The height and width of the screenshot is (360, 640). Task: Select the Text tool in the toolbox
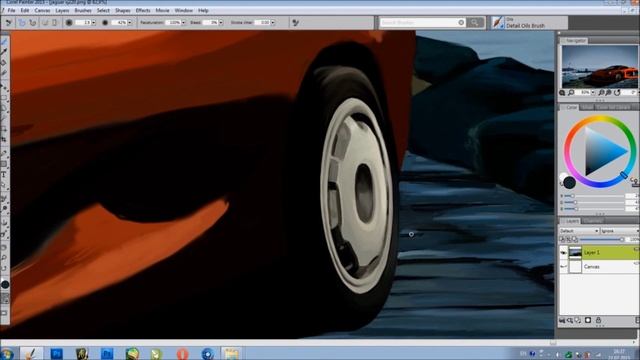(4, 175)
